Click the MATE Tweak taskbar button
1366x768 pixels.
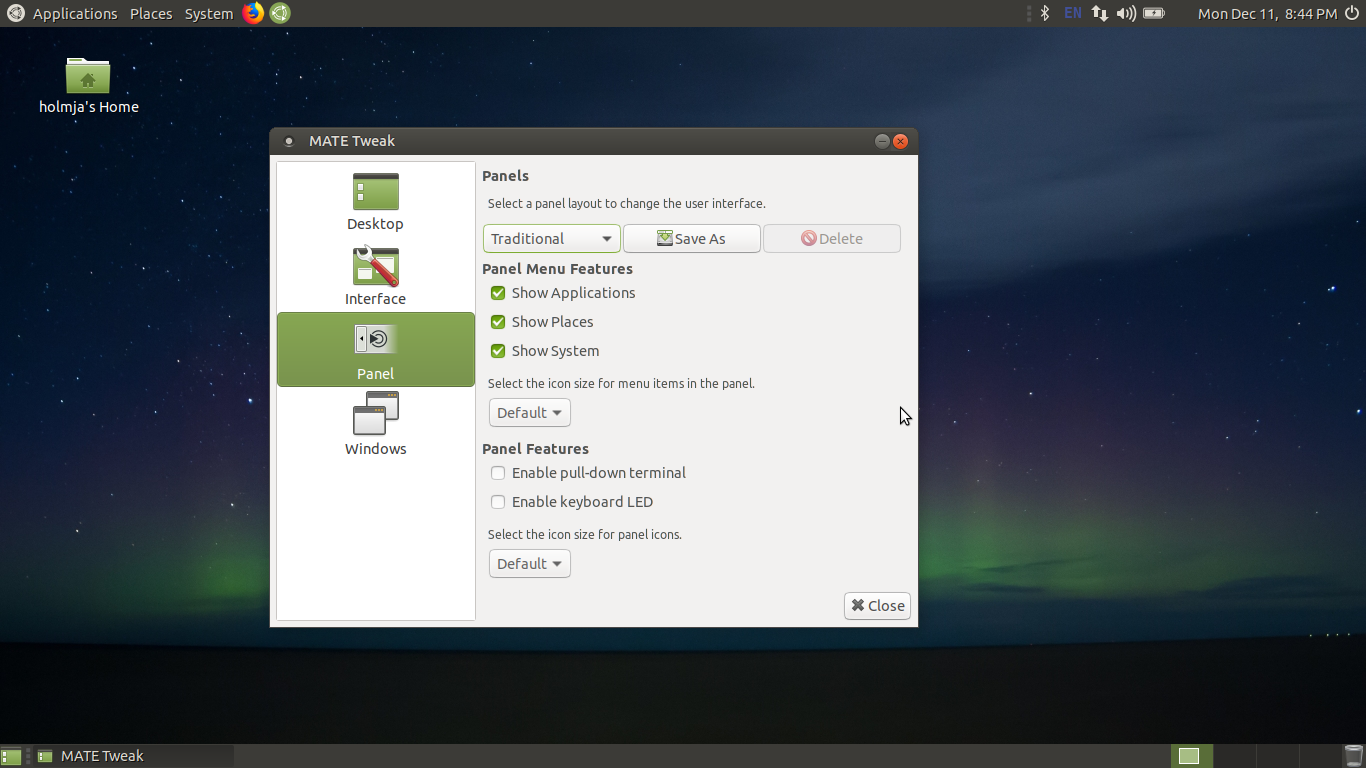point(133,756)
